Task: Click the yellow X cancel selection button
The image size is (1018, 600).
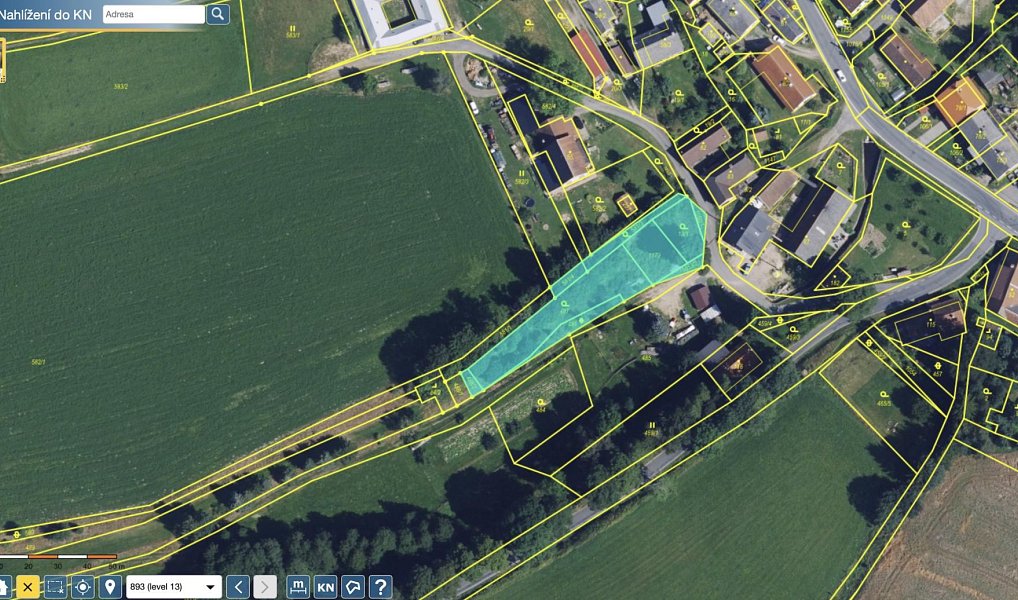Action: click(x=28, y=587)
